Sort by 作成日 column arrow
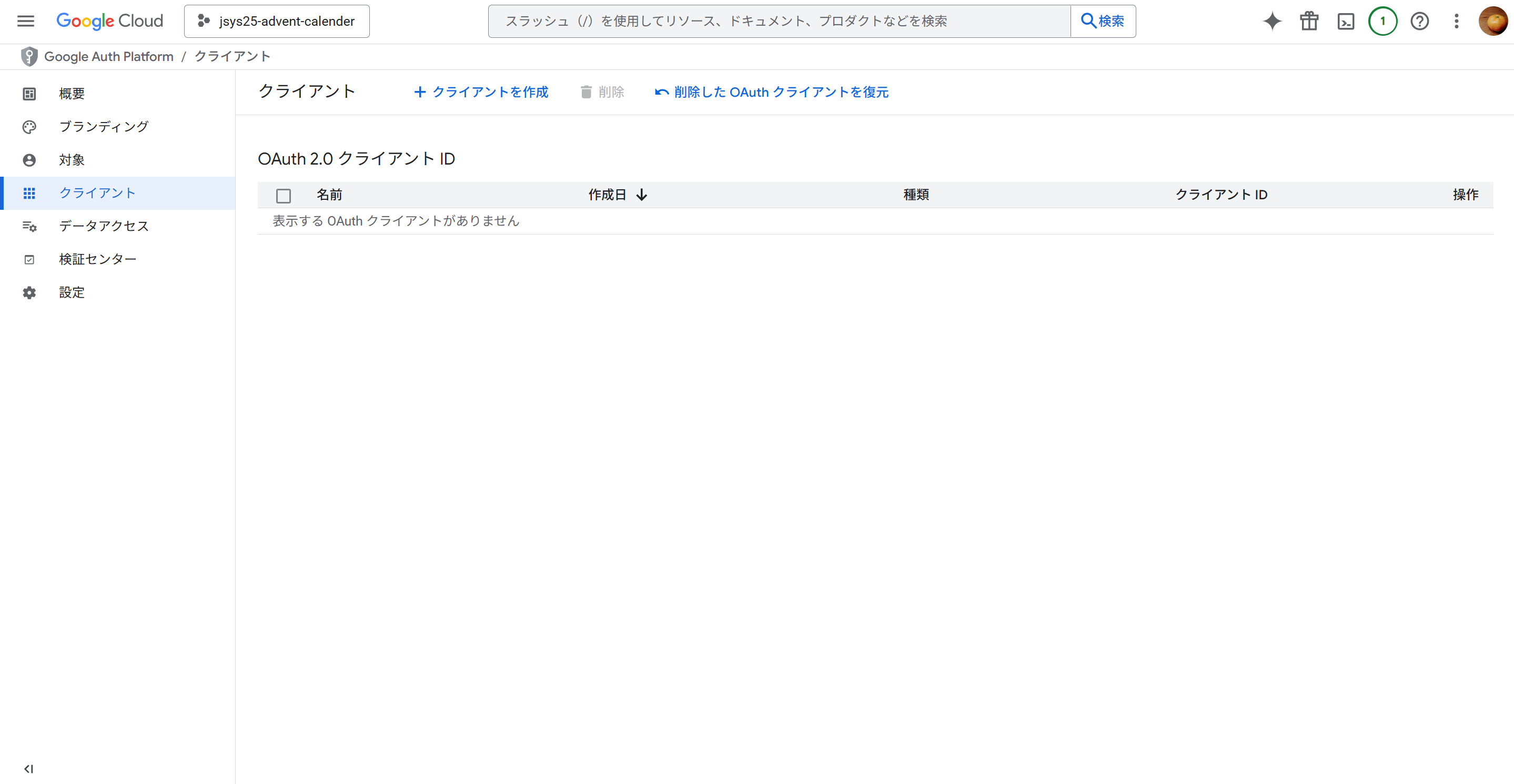This screenshot has width=1514, height=784. (x=642, y=195)
